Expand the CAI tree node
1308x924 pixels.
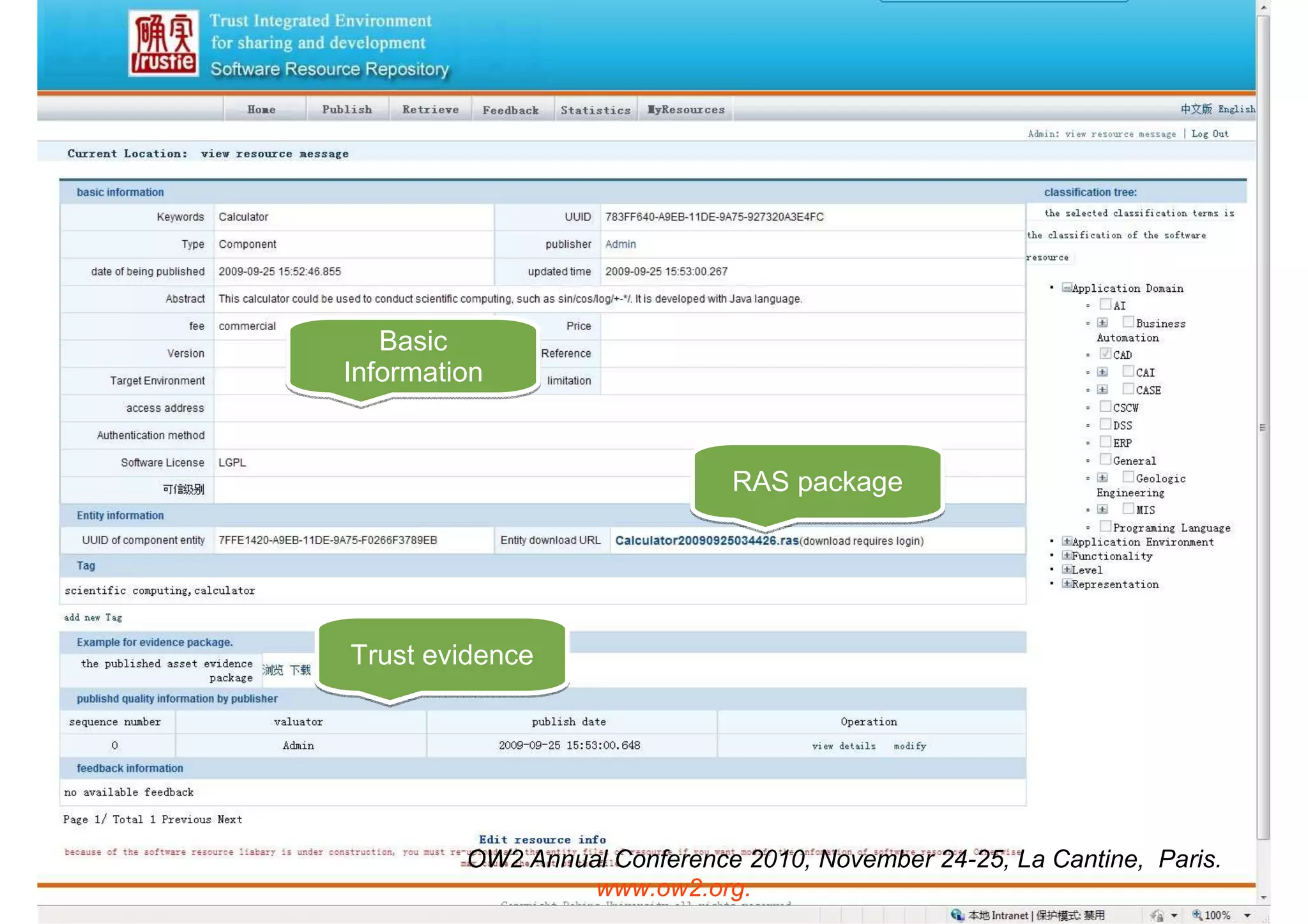click(1102, 372)
